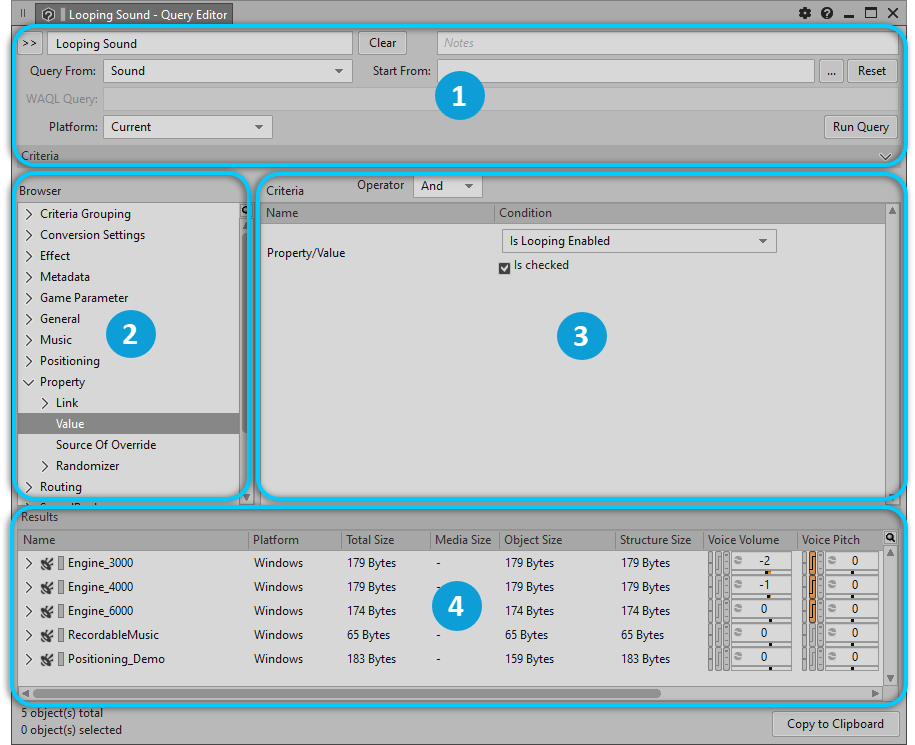
Task: Click the search icon in Results header
Action: (890, 538)
